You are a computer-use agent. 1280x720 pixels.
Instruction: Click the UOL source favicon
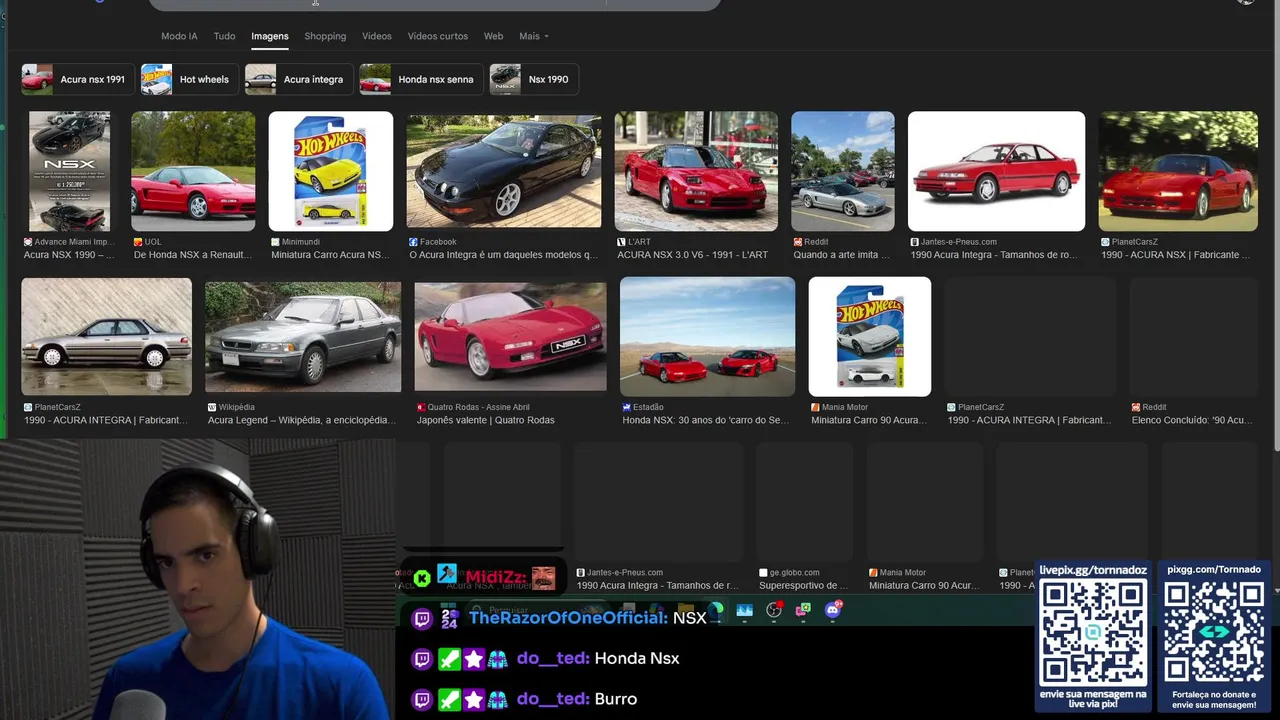(x=138, y=242)
